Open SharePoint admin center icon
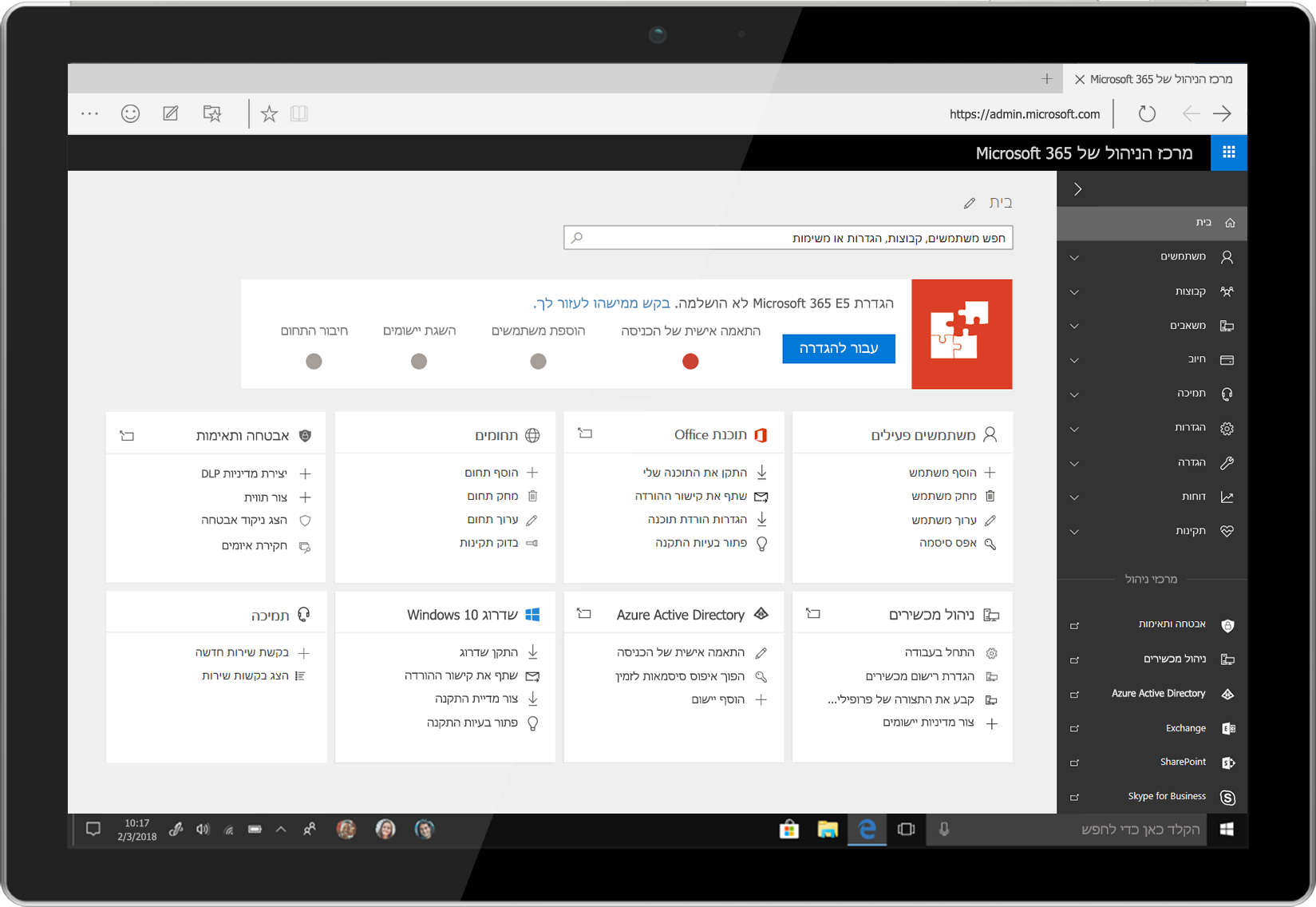Screen dimensions: 1316x907 point(1228,762)
